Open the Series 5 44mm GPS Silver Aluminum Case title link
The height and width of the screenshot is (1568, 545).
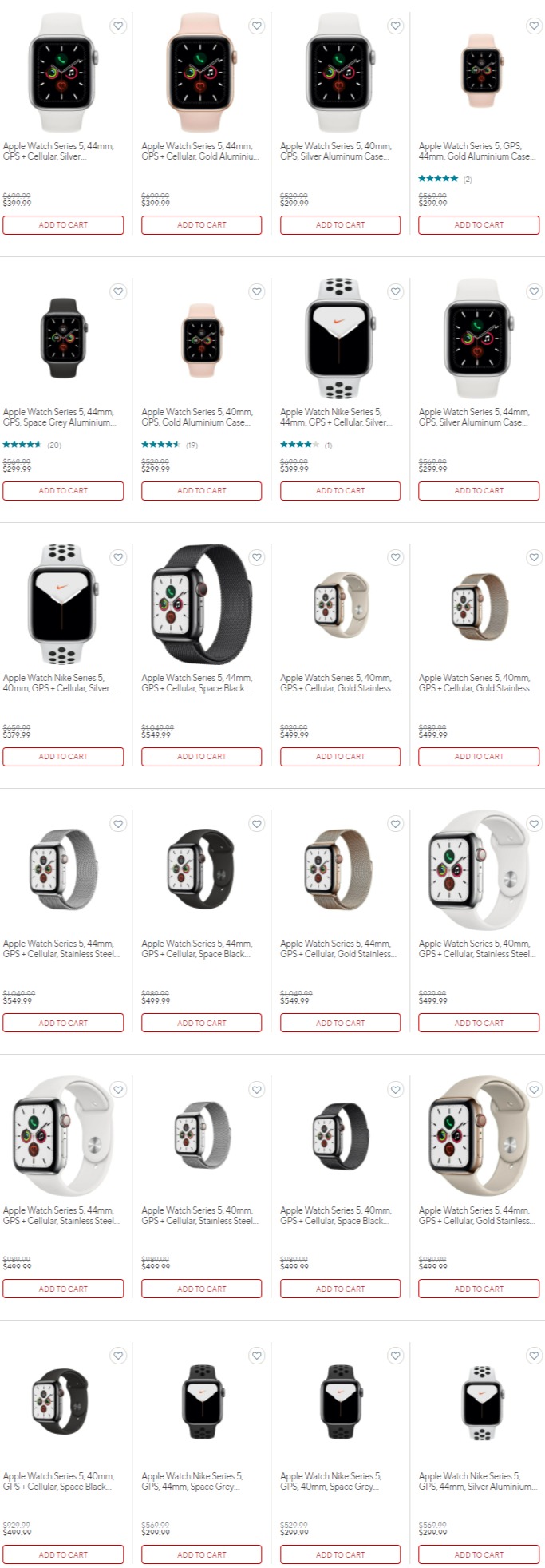click(474, 417)
